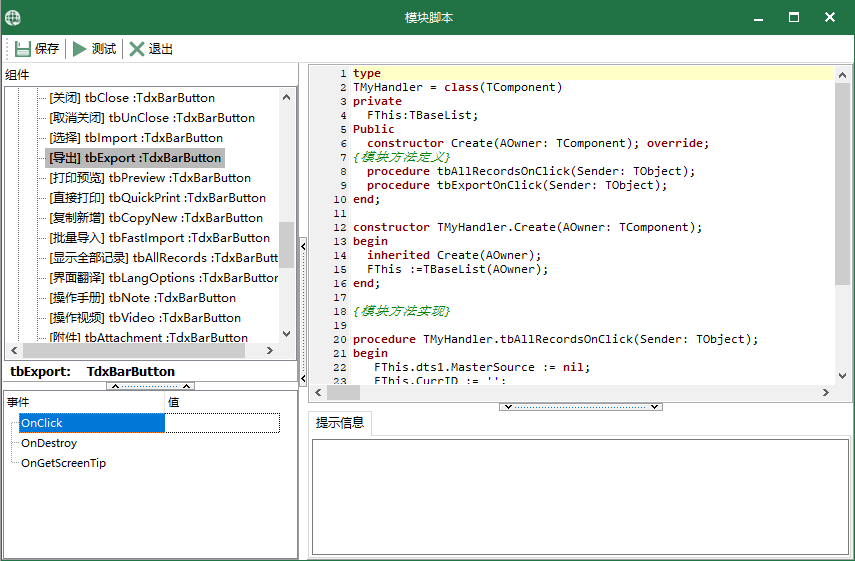Click 'TMyHandler = class(TComponent)' on line 2

click(457, 87)
